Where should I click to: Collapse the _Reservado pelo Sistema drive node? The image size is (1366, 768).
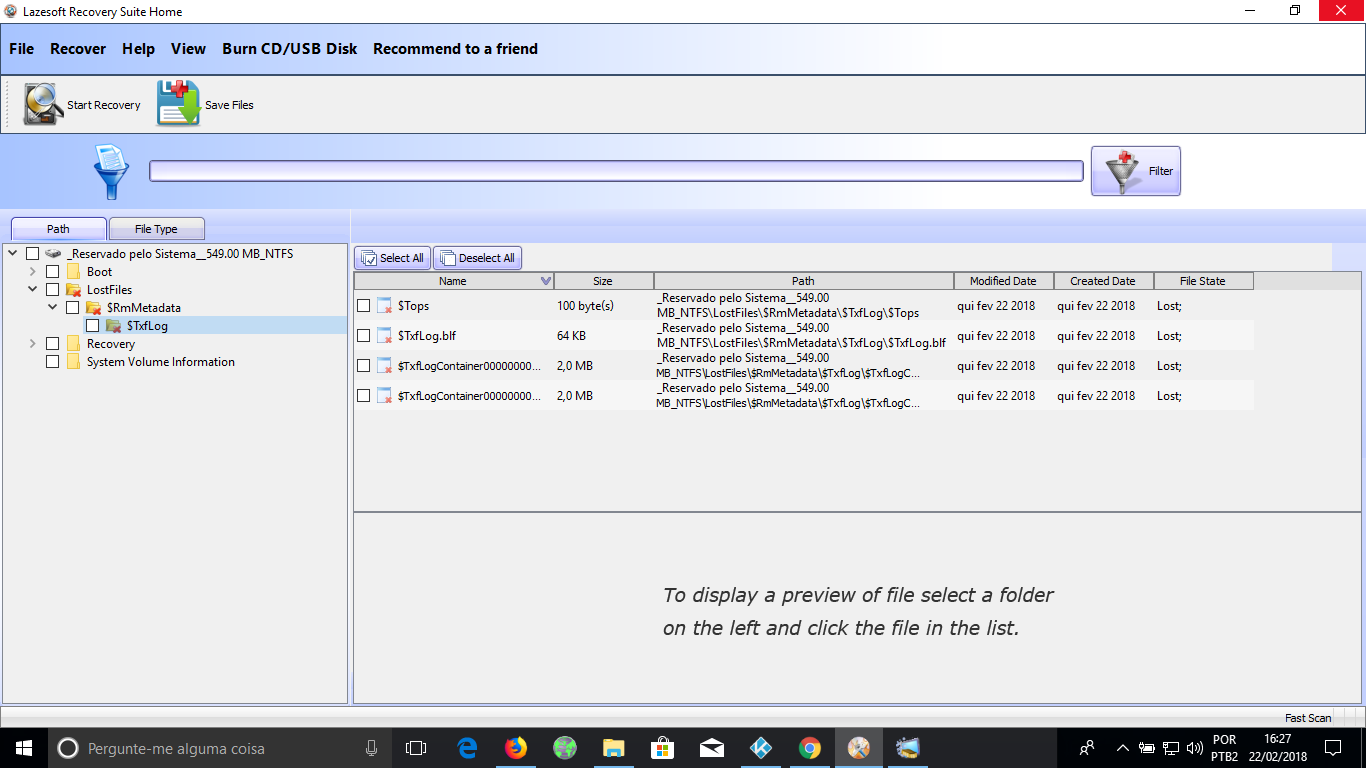[x=13, y=254]
